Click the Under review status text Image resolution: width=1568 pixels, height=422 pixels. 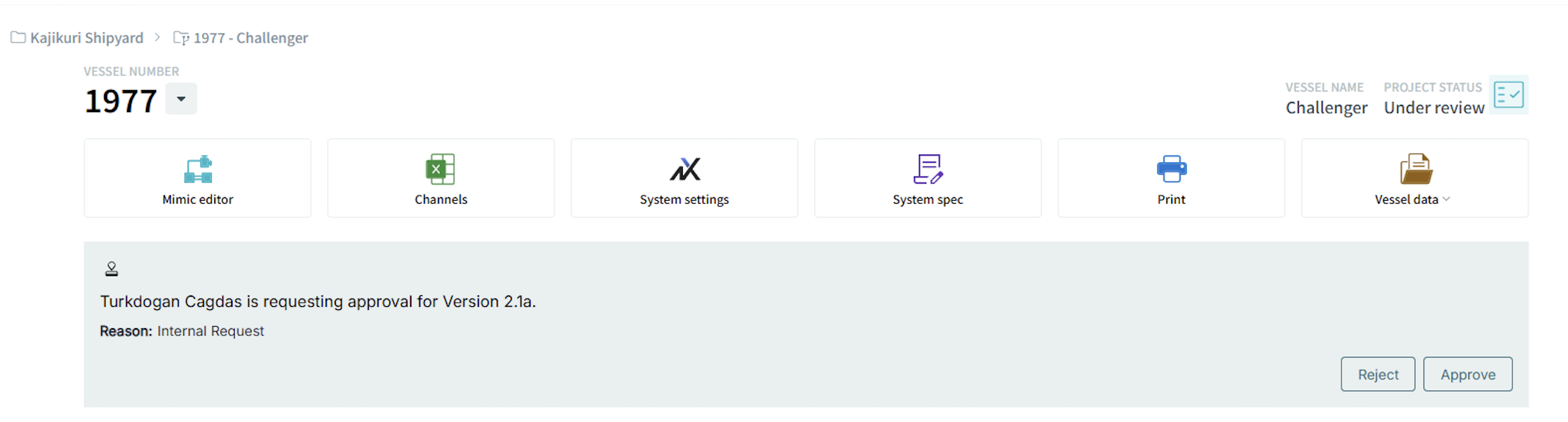[x=1434, y=108]
